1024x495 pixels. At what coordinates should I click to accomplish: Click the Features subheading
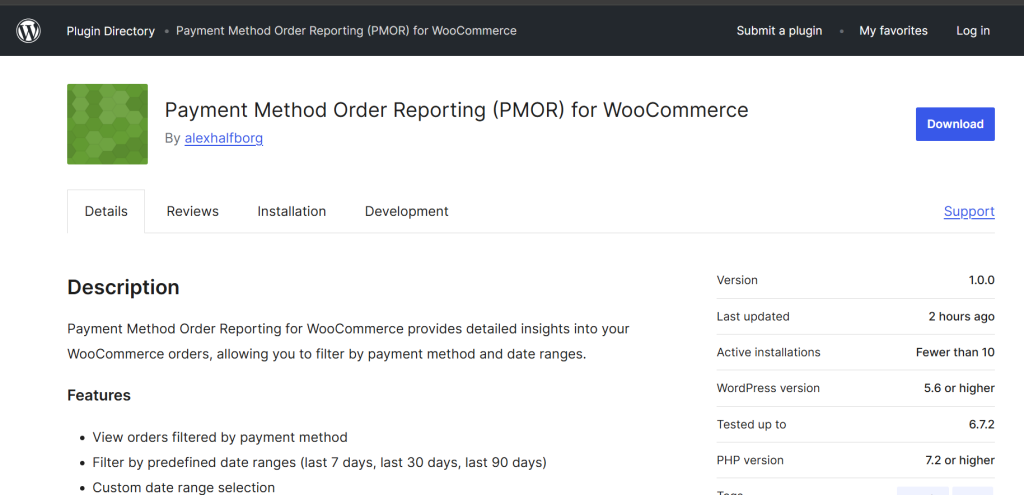click(99, 395)
